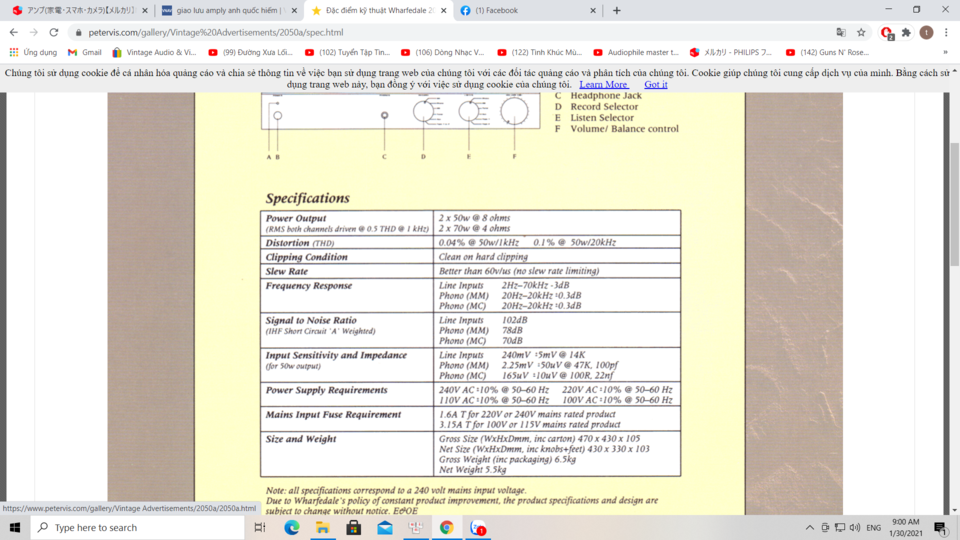Click the volume icon in system tray

[x=855, y=527]
